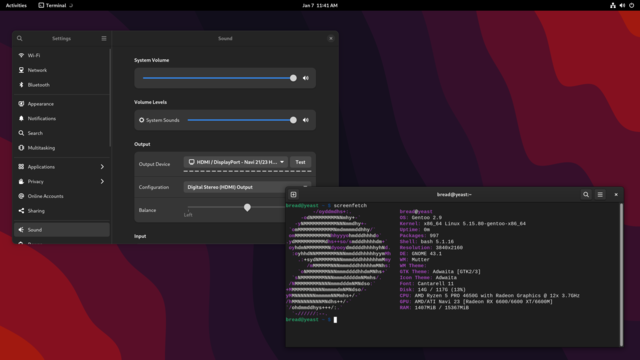Click the terminal new tab icon
This screenshot has height=360, width=640.
[293, 195]
